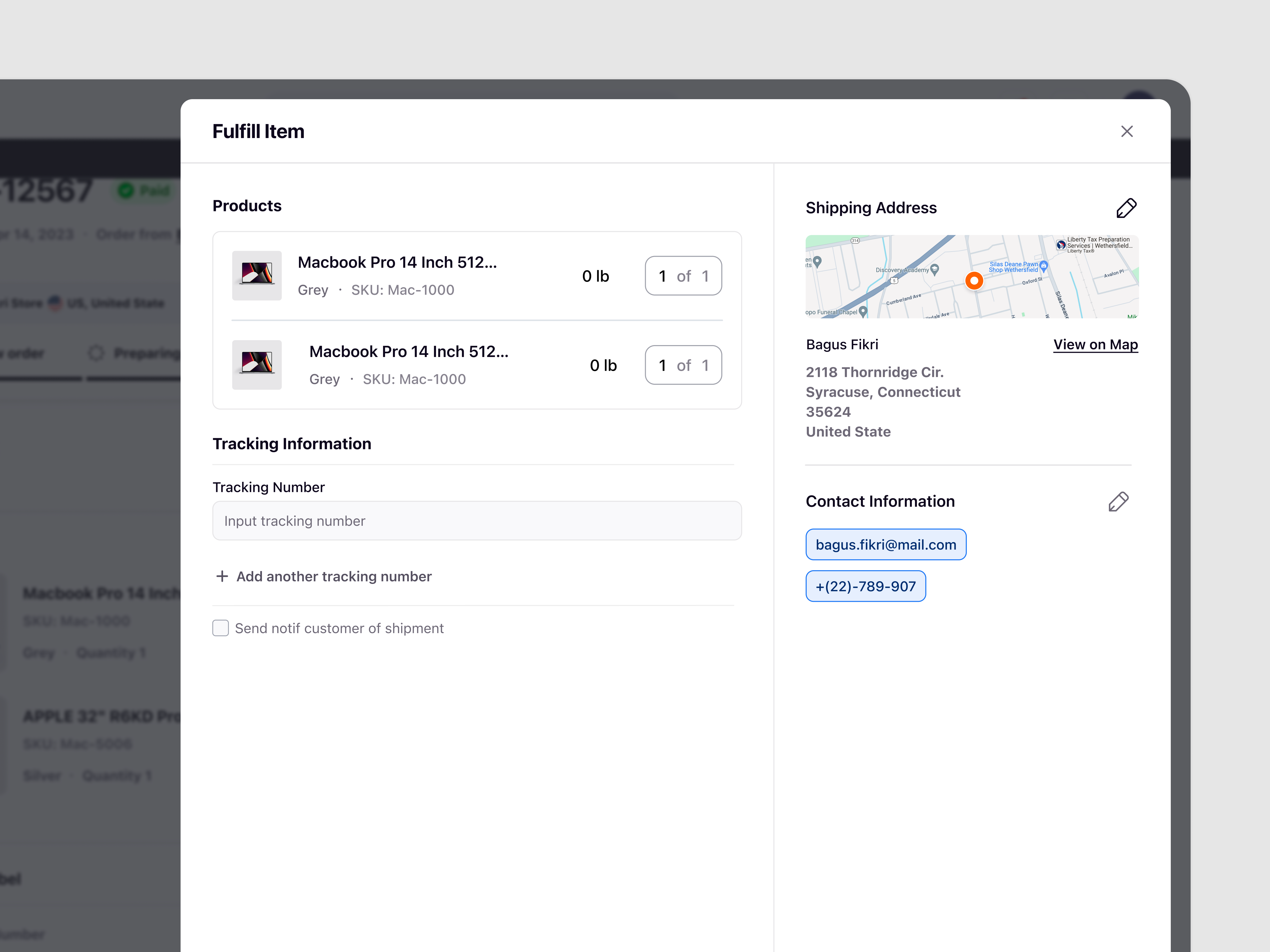Open the View on Map link
This screenshot has height=952, width=1270.
point(1095,344)
